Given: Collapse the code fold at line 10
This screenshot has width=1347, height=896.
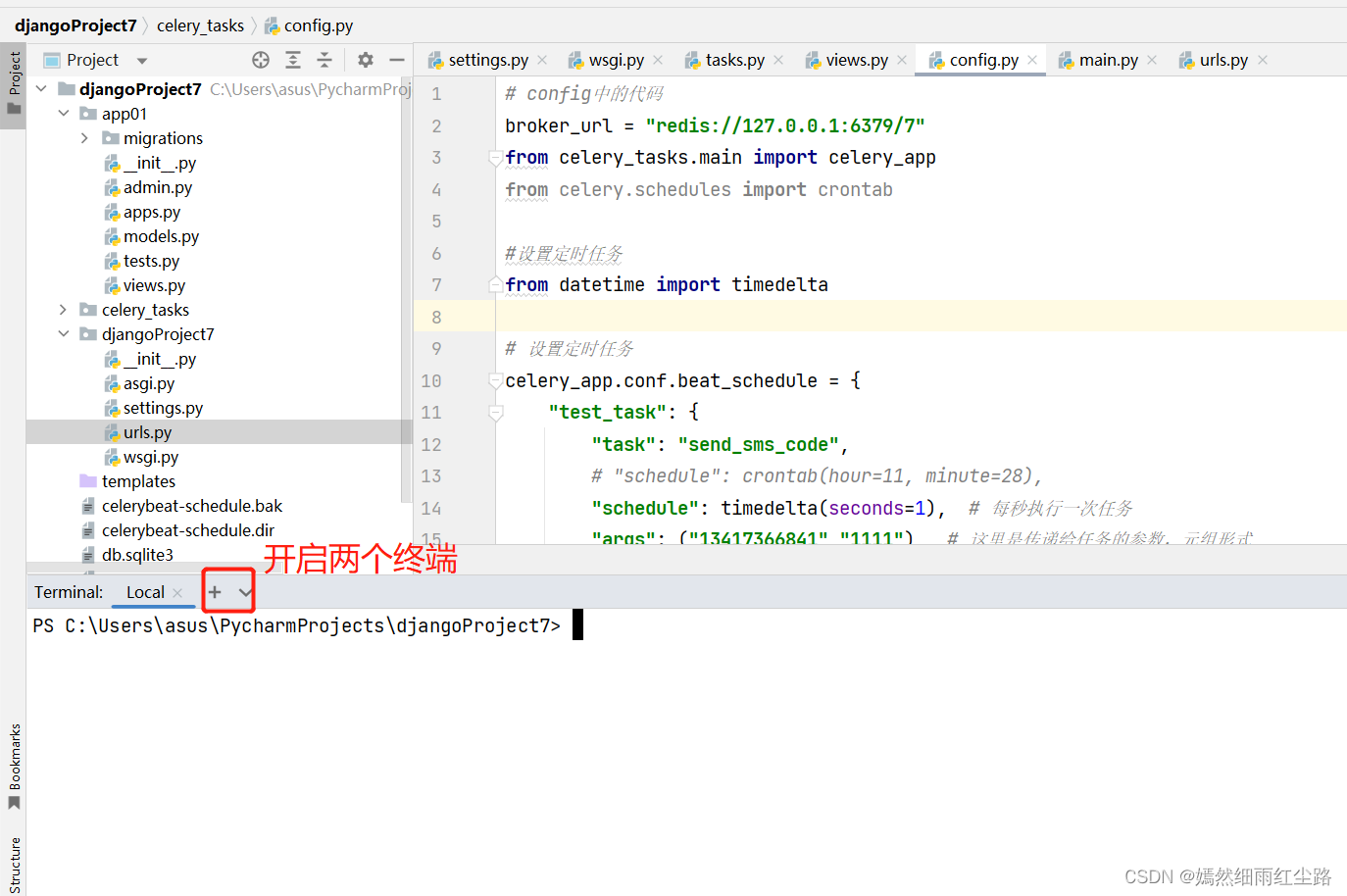Looking at the screenshot, I should point(495,380).
